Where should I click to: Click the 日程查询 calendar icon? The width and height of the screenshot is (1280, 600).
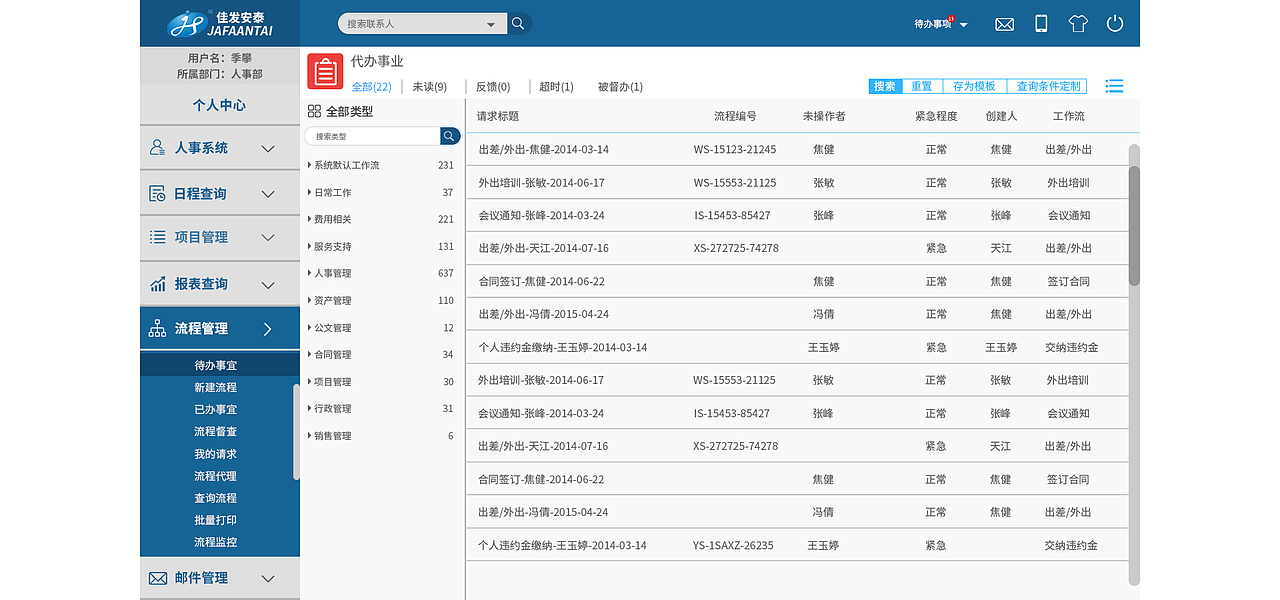pyautogui.click(x=156, y=192)
